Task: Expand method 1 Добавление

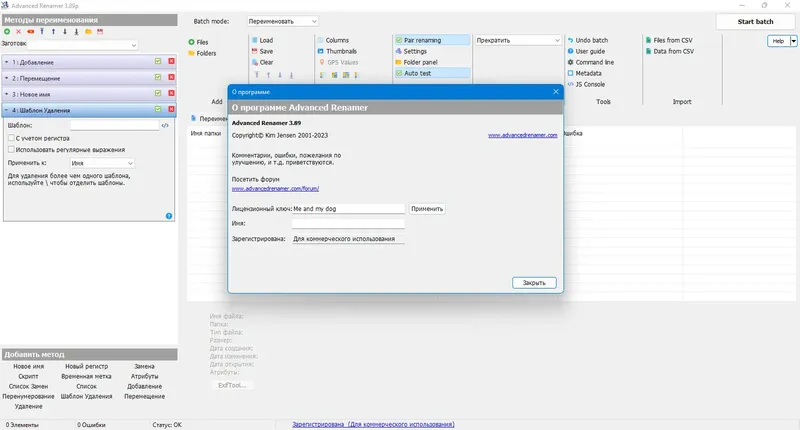Action: (7, 62)
